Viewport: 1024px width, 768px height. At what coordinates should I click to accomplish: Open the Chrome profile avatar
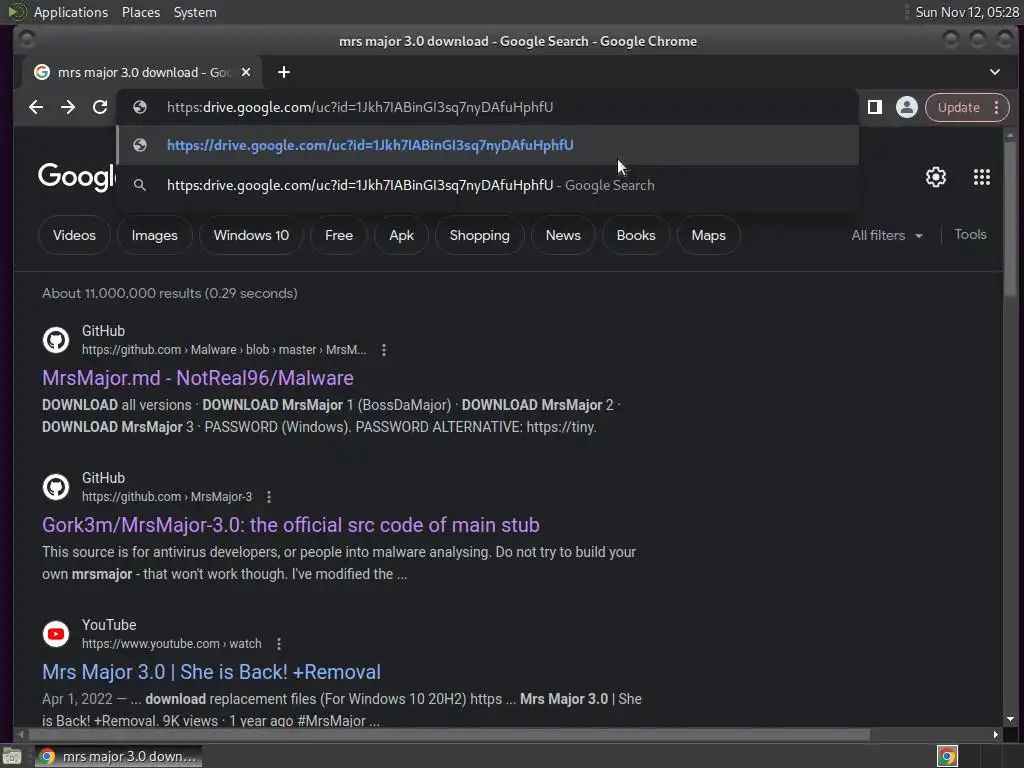pos(906,107)
